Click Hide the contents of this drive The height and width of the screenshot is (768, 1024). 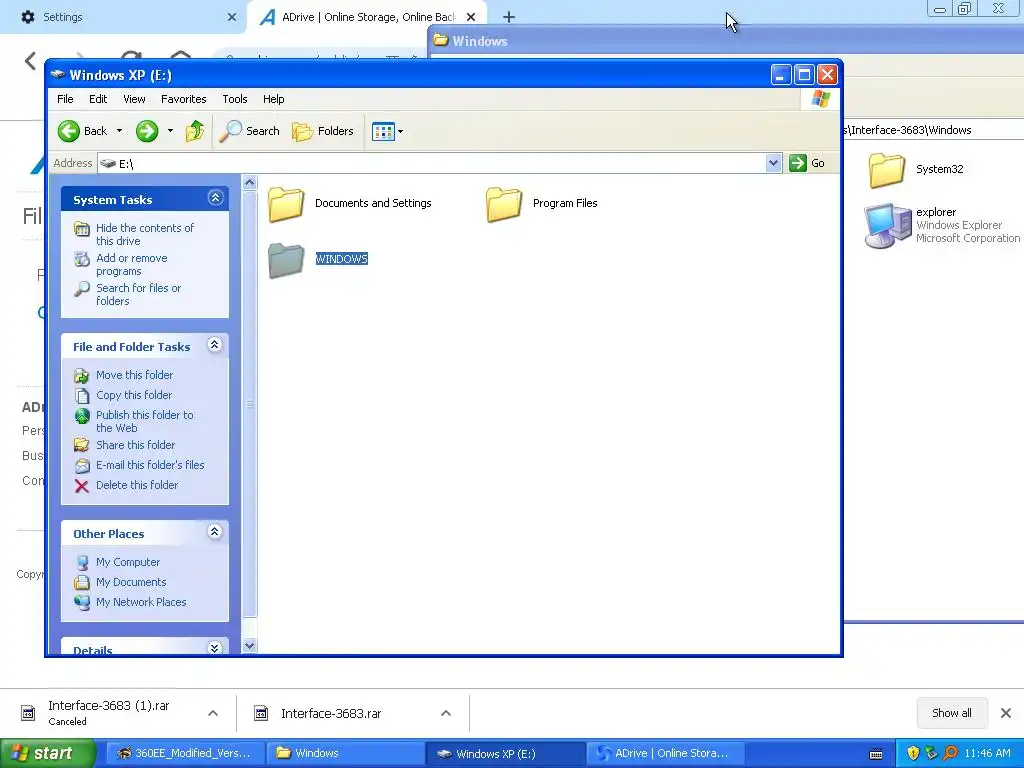[x=144, y=234]
